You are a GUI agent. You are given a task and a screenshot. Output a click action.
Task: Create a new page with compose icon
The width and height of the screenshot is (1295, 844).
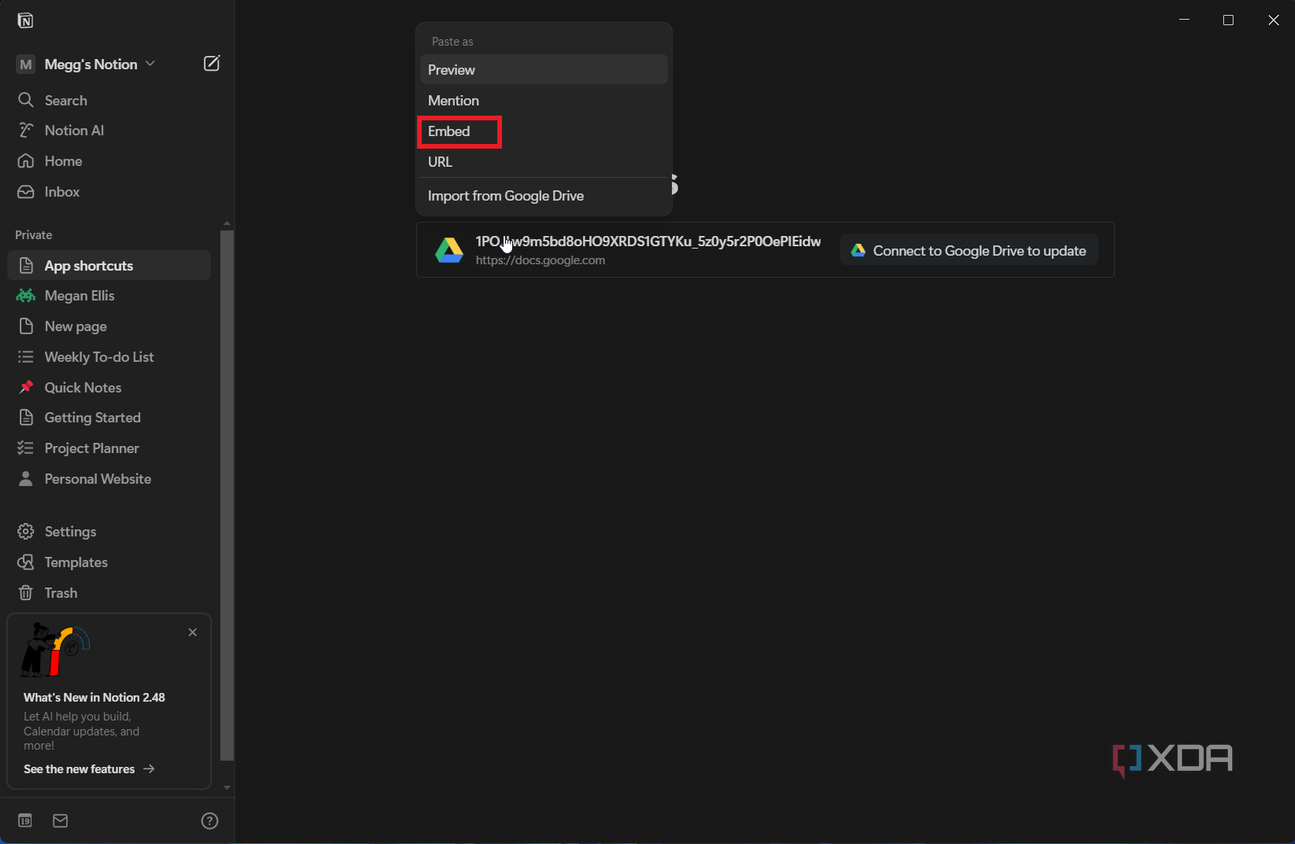[211, 63]
